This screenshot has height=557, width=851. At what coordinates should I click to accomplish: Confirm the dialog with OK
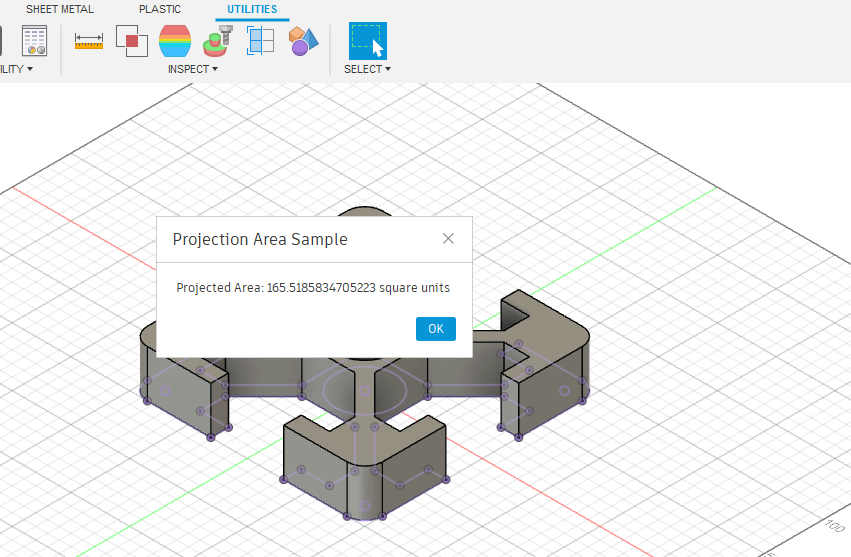436,329
